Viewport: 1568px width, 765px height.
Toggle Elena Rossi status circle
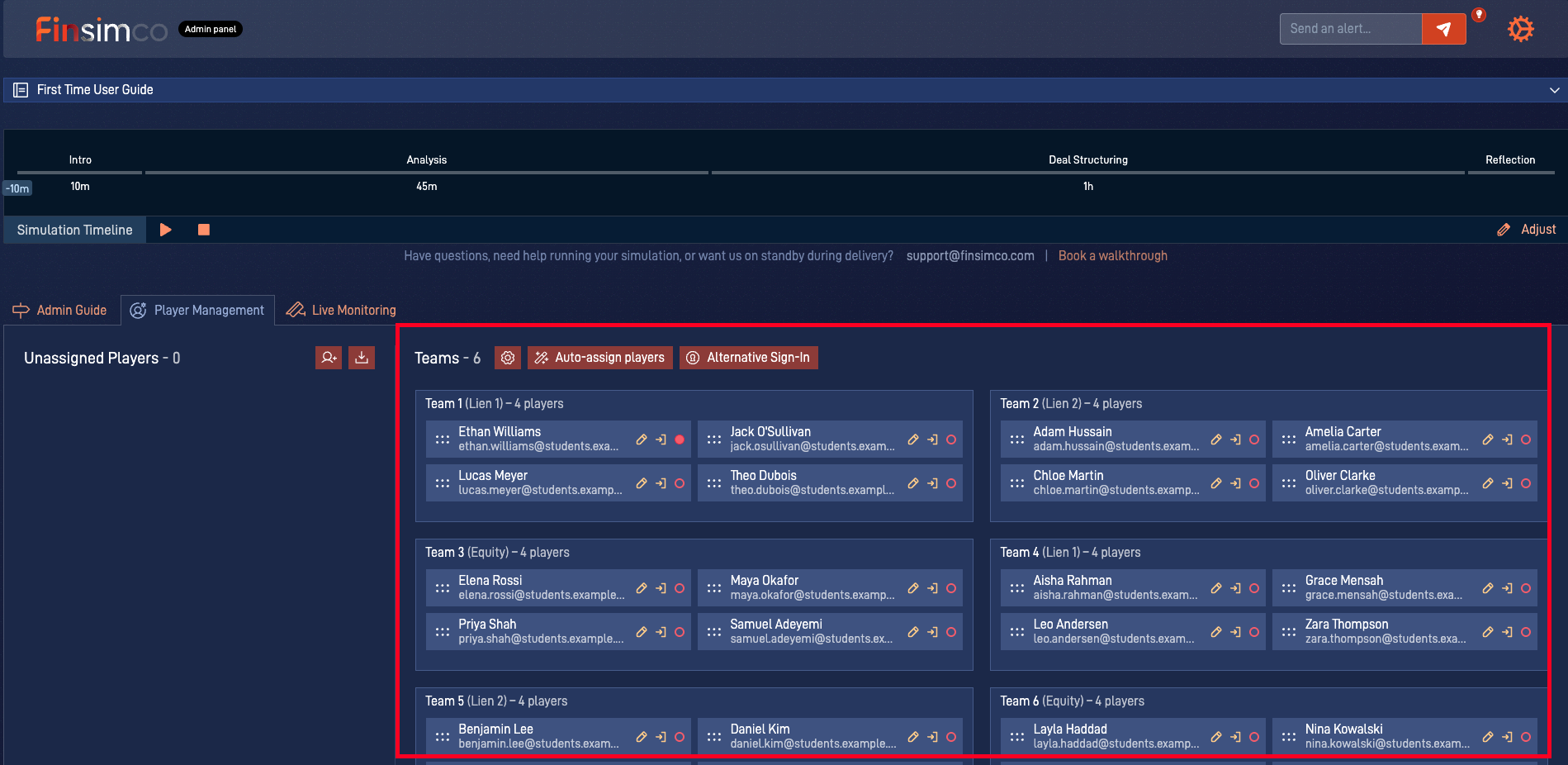(680, 588)
